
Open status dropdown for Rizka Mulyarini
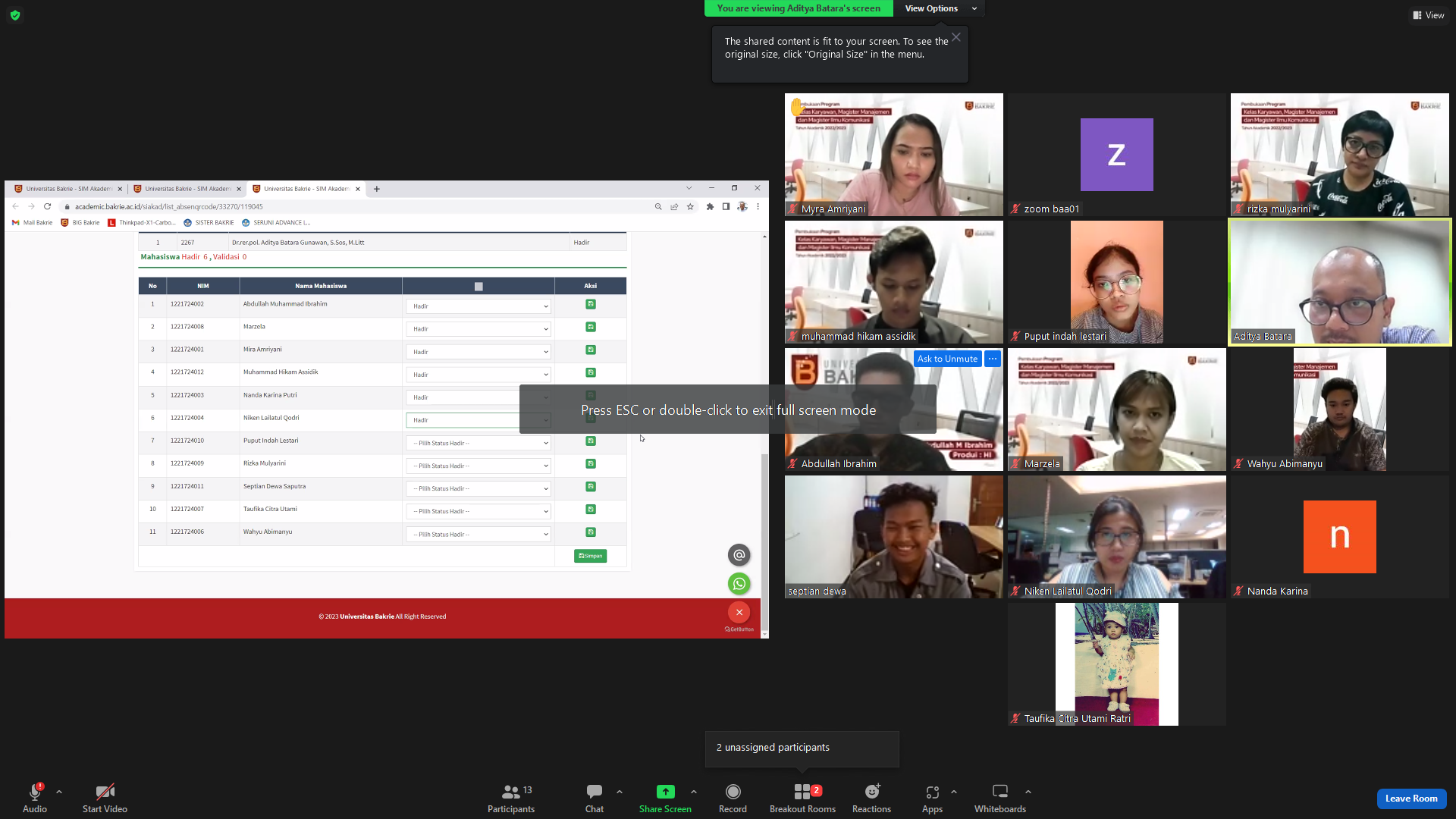coord(479,466)
